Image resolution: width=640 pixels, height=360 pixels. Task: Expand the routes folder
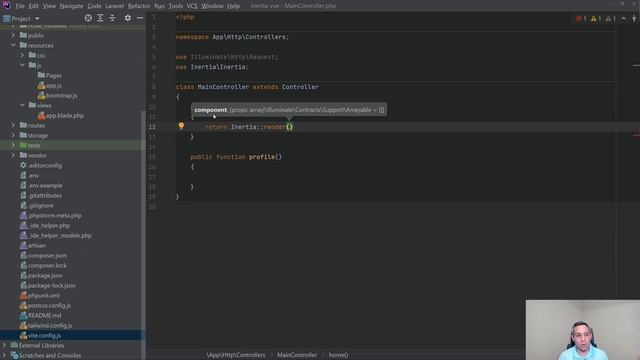tap(13, 125)
